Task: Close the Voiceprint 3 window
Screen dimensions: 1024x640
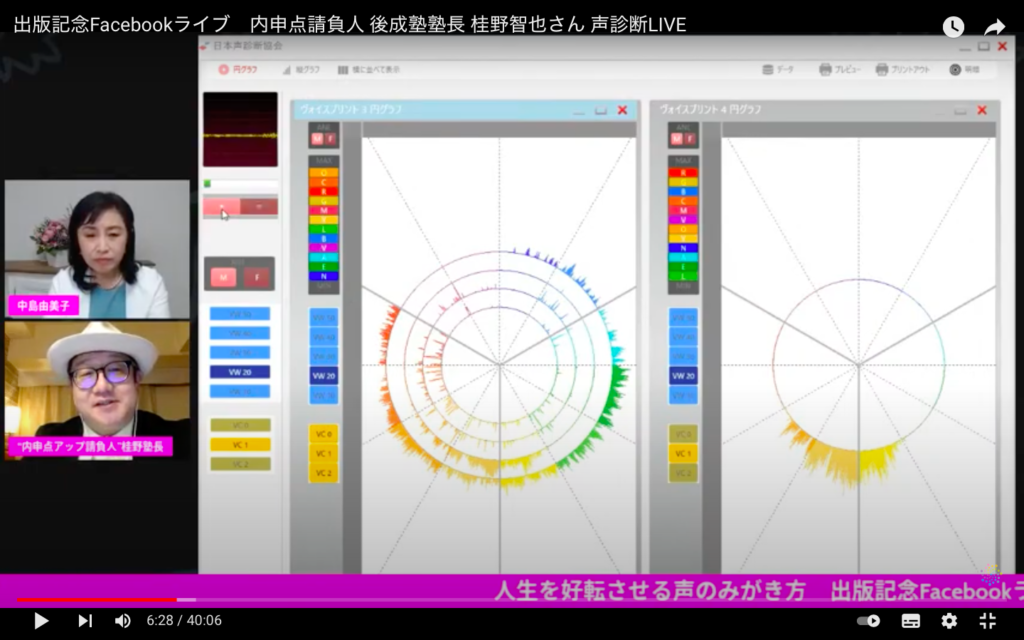Action: coord(622,110)
